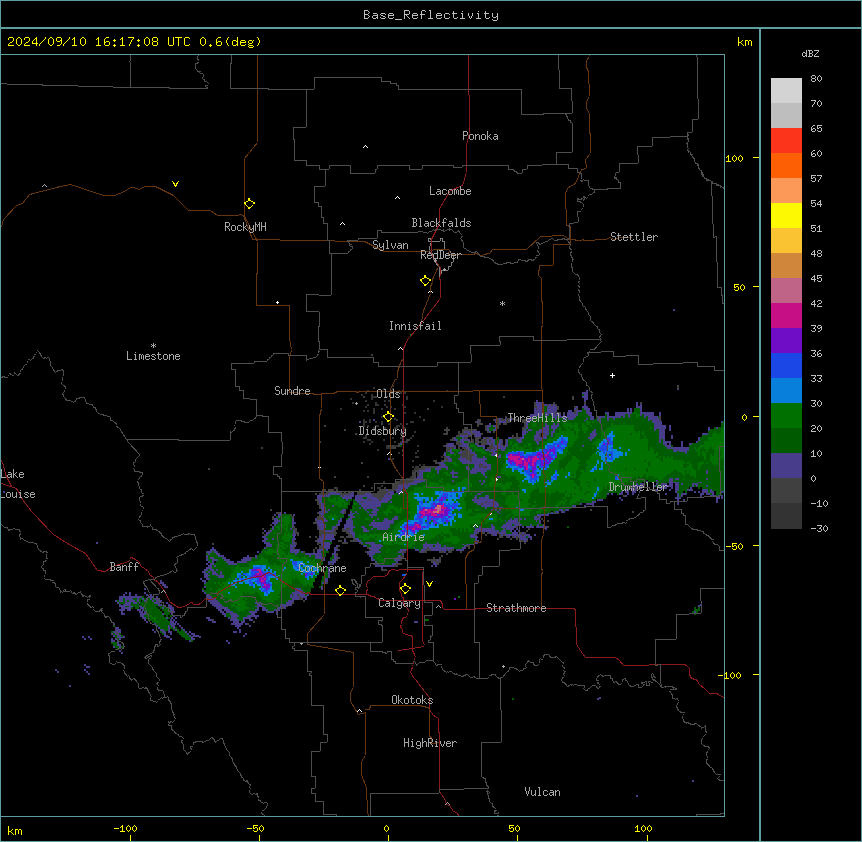Click the yellow diamond marker above RockyMH
Image resolution: width=862 pixels, height=842 pixels.
249,204
